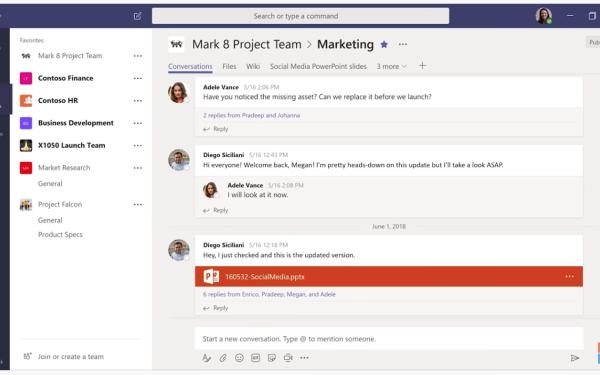The width and height of the screenshot is (600, 375).
Task: Open Business Development more options
Action: tap(138, 123)
